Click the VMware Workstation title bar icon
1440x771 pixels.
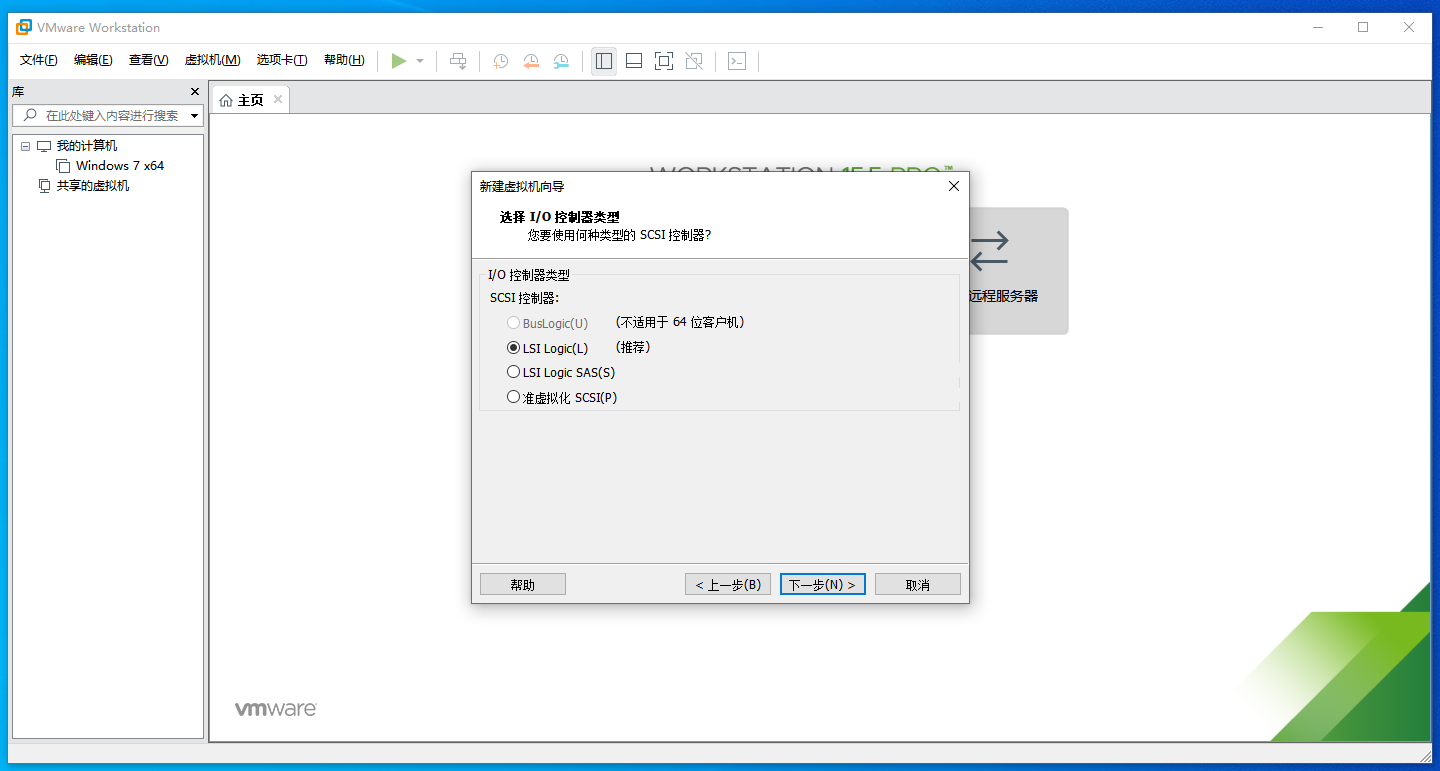[x=23, y=27]
